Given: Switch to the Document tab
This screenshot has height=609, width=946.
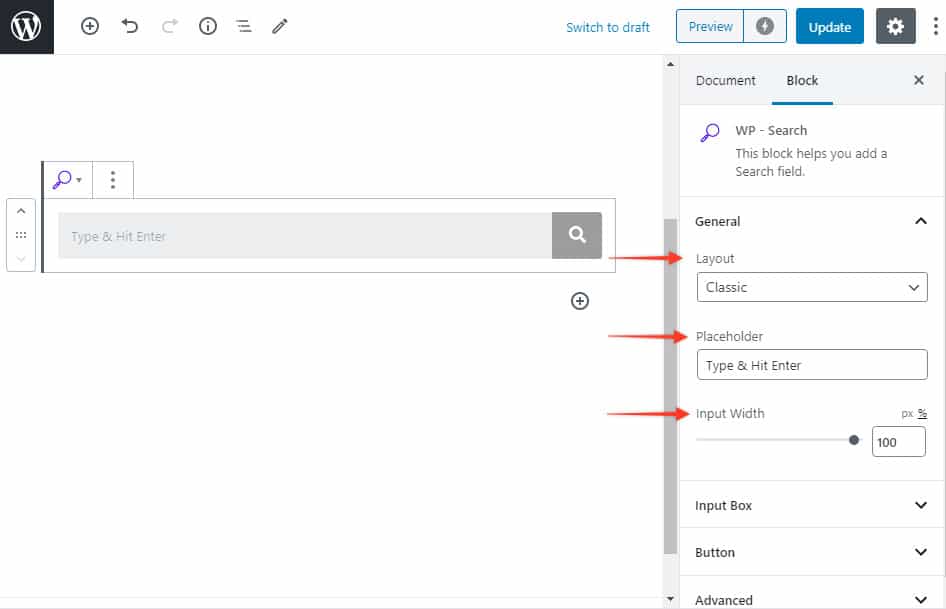Looking at the screenshot, I should tap(725, 80).
